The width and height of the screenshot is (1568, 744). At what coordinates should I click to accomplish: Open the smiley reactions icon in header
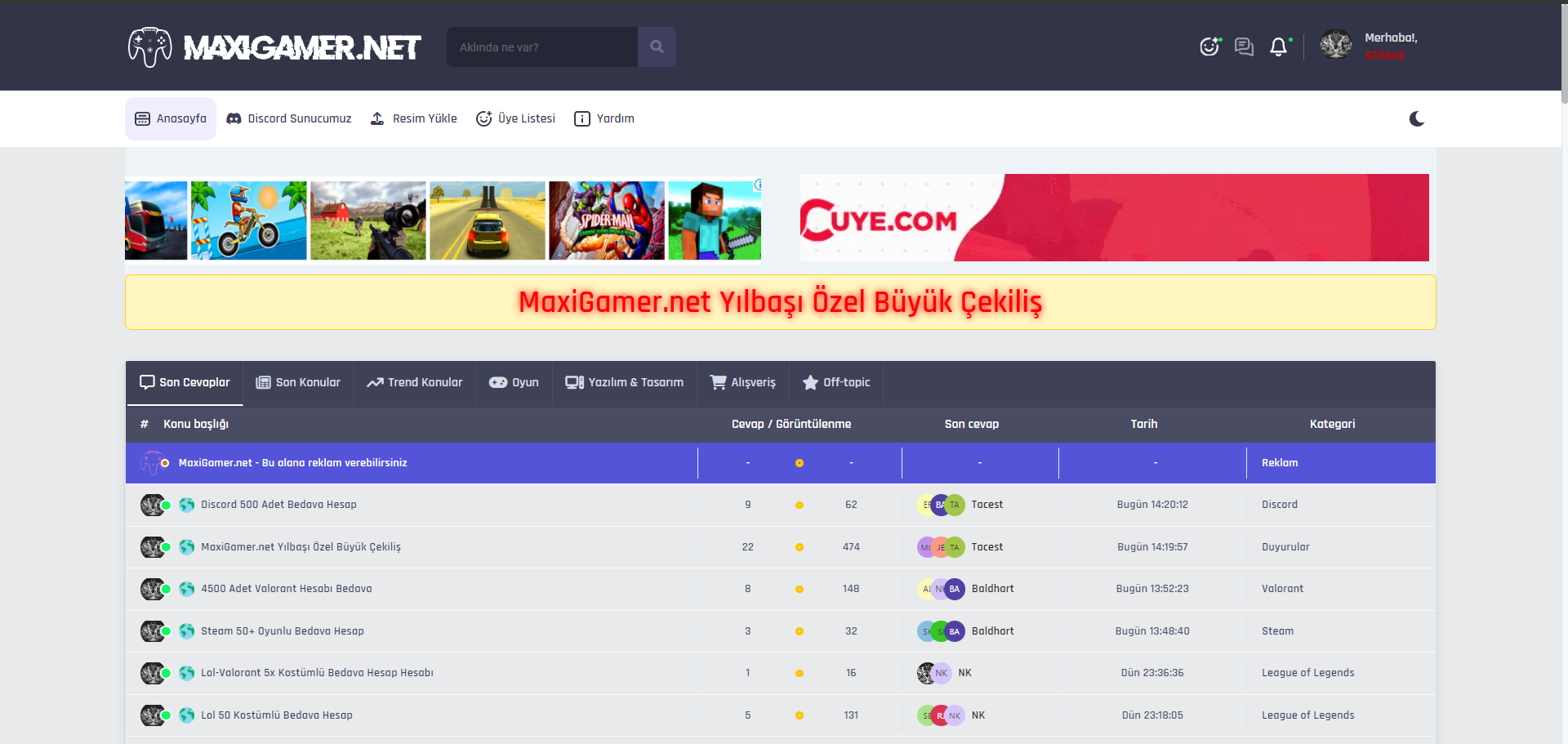(1209, 47)
